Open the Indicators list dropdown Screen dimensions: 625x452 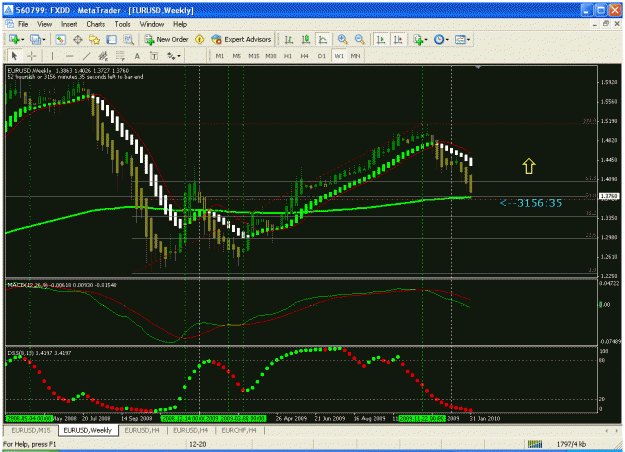[420, 39]
